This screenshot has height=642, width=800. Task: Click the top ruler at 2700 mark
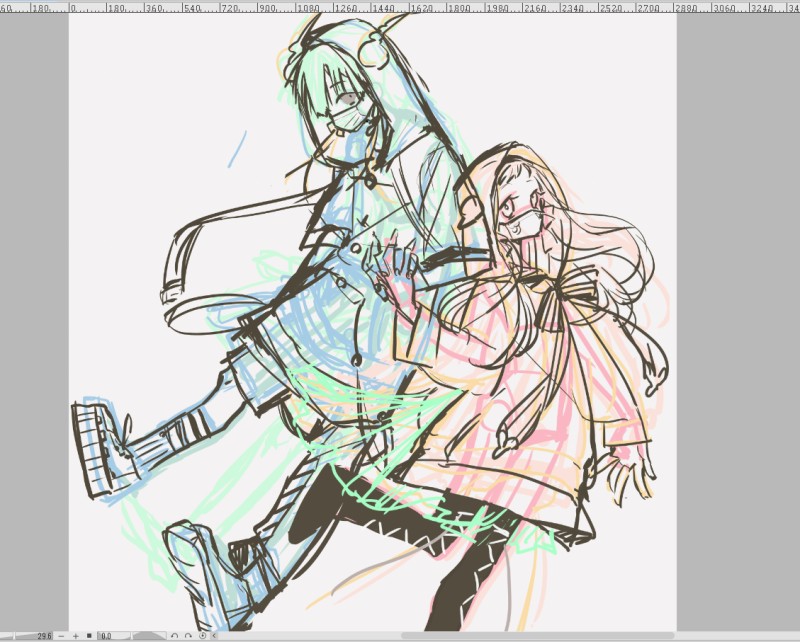(x=648, y=8)
